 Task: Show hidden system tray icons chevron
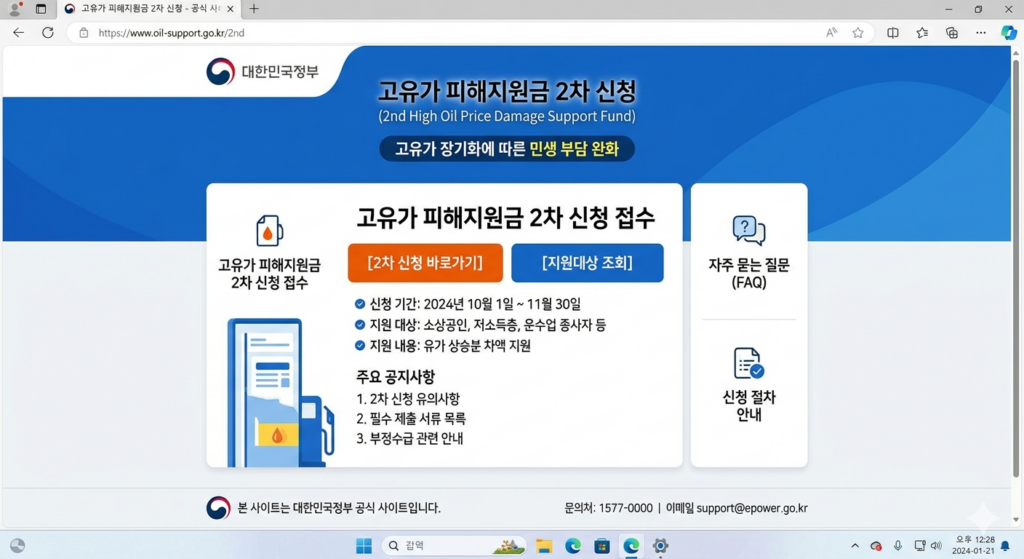pyautogui.click(x=855, y=546)
